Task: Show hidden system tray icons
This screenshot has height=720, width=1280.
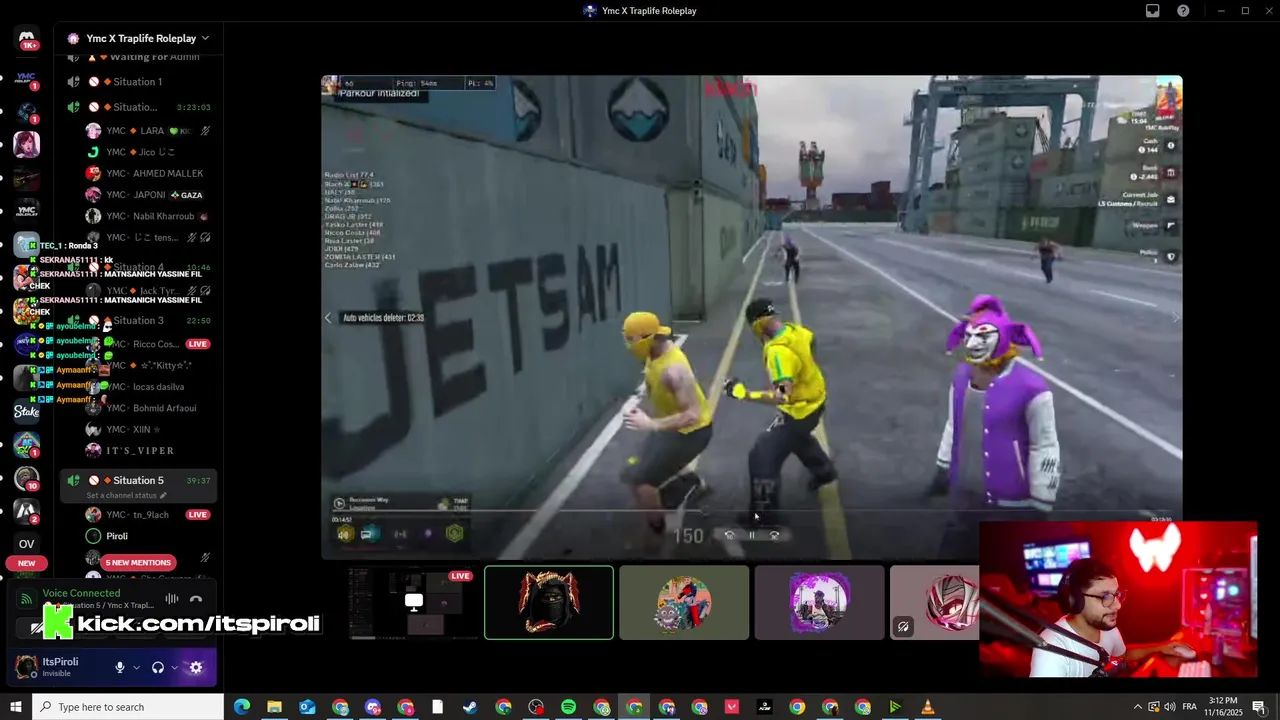Action: pyautogui.click(x=1138, y=707)
